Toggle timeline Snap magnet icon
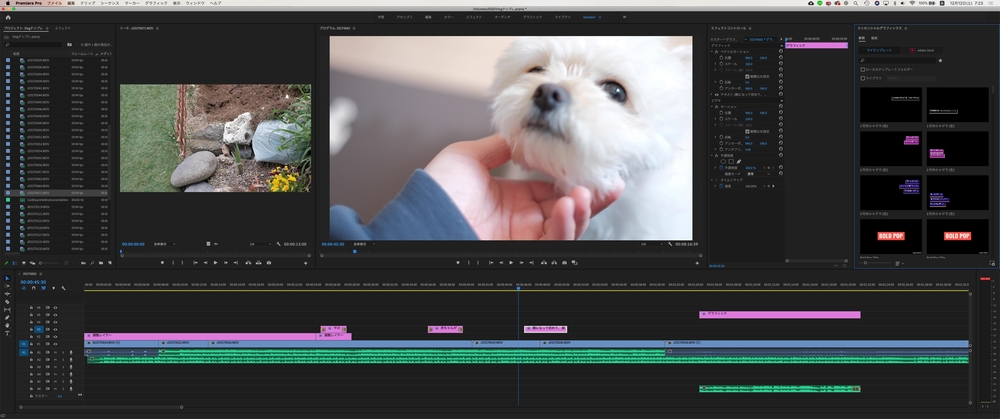This screenshot has height=419, width=1000. pyautogui.click(x=34, y=288)
